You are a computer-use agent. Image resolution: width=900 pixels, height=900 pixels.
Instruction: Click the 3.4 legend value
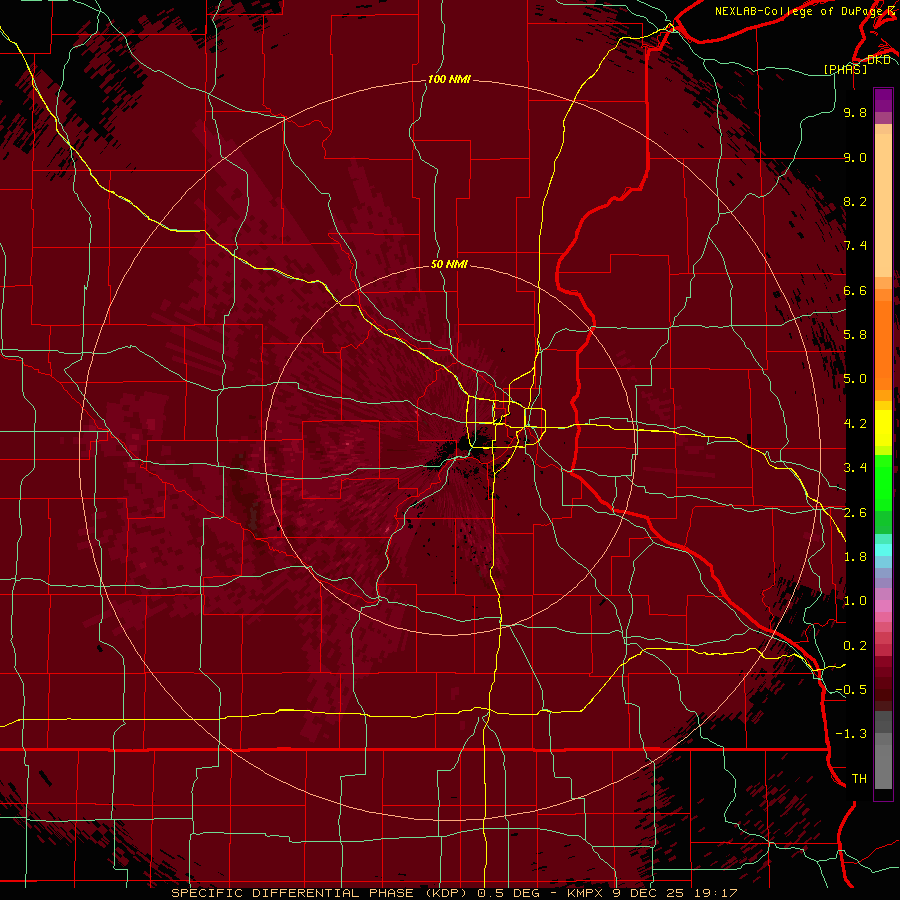tap(855, 468)
